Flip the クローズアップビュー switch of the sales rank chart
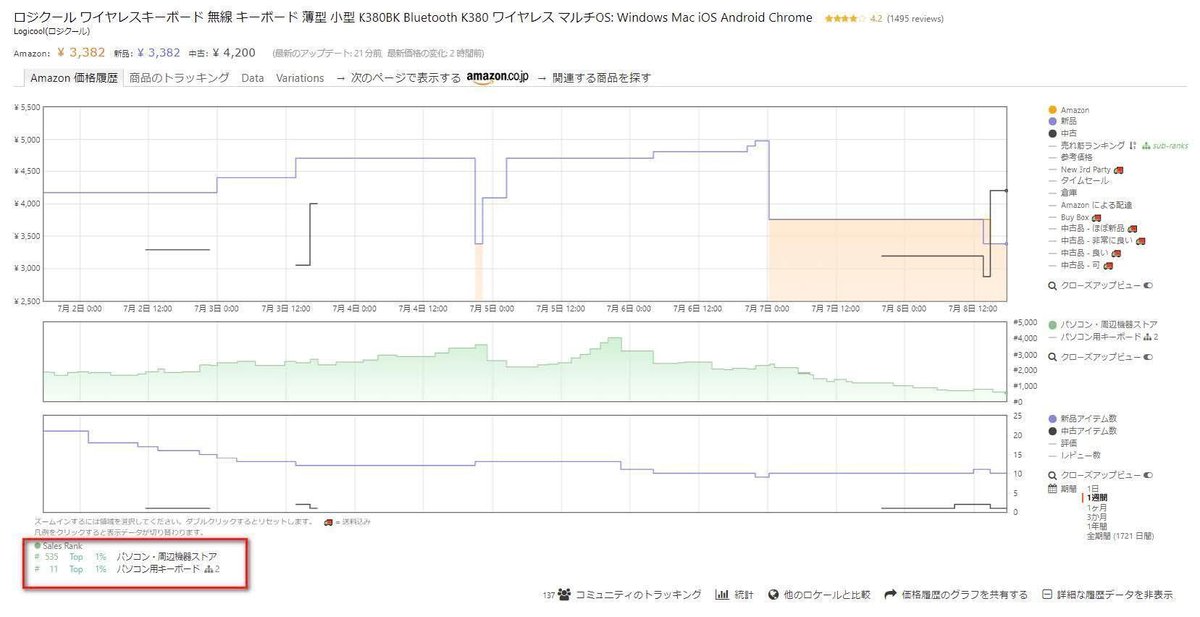 [1147, 356]
